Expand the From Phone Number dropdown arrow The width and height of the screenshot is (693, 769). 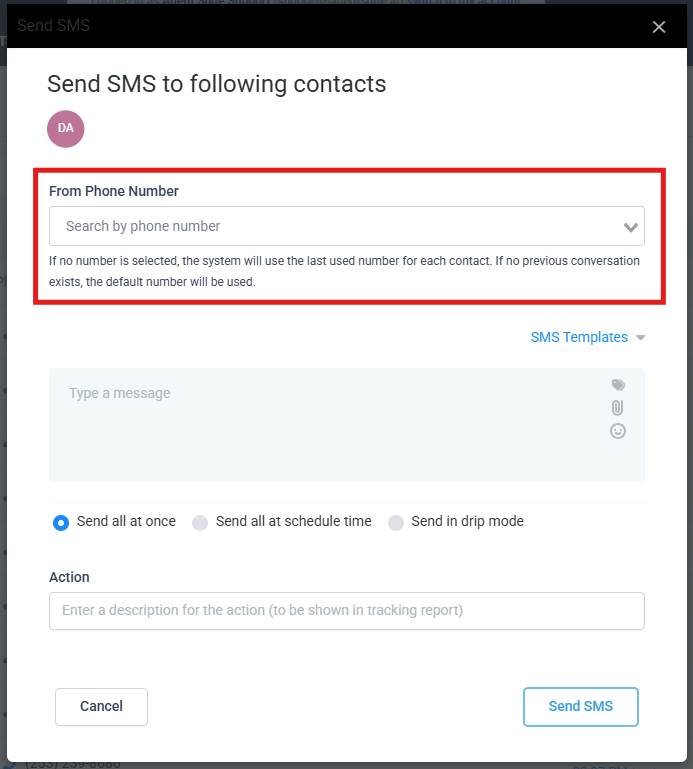[631, 227]
